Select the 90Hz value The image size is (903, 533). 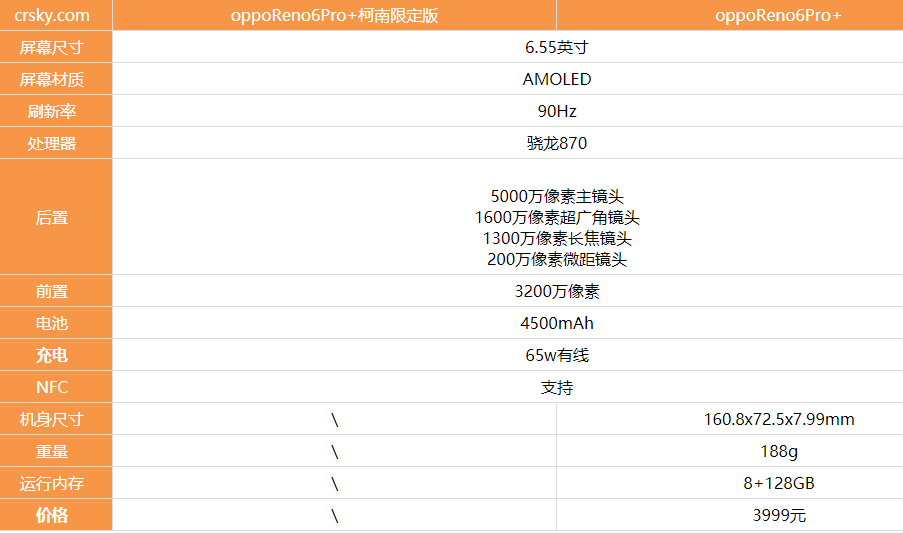point(557,111)
